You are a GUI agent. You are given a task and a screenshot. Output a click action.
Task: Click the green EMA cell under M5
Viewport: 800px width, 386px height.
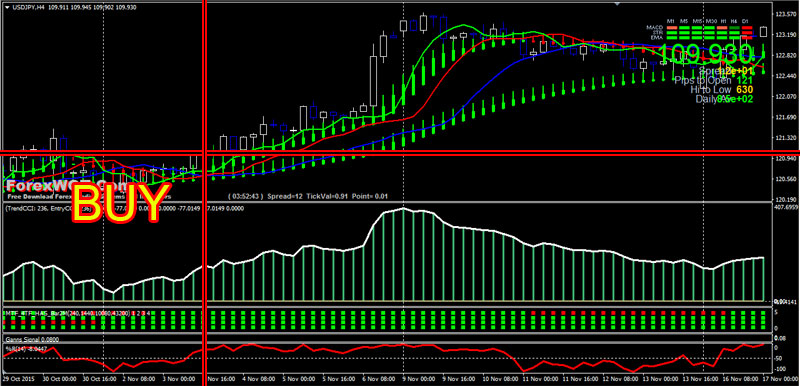tap(684, 37)
